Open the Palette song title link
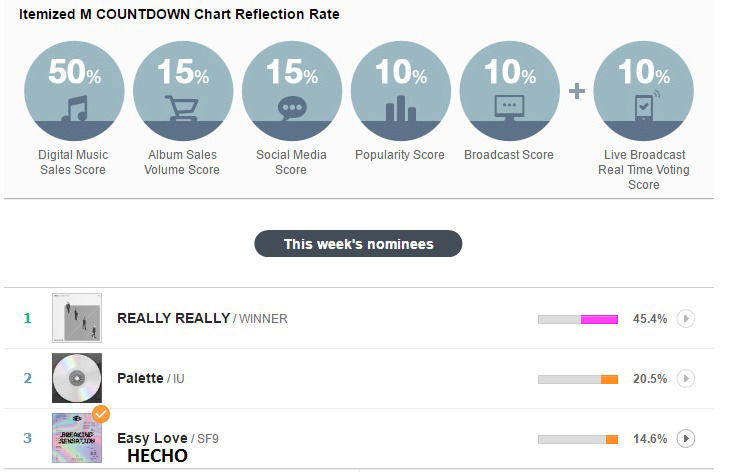 coord(140,378)
